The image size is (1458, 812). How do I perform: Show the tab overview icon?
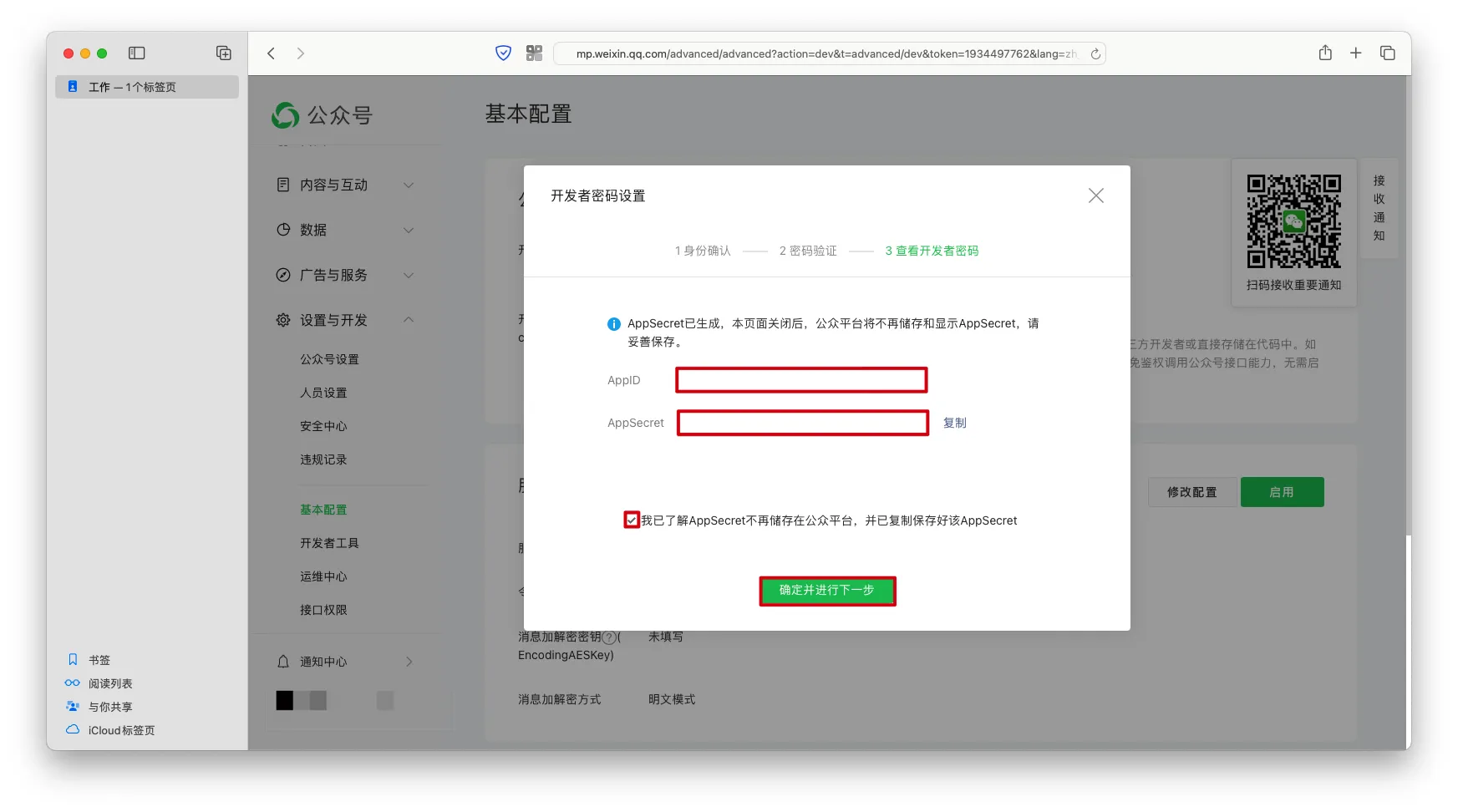coord(1387,53)
